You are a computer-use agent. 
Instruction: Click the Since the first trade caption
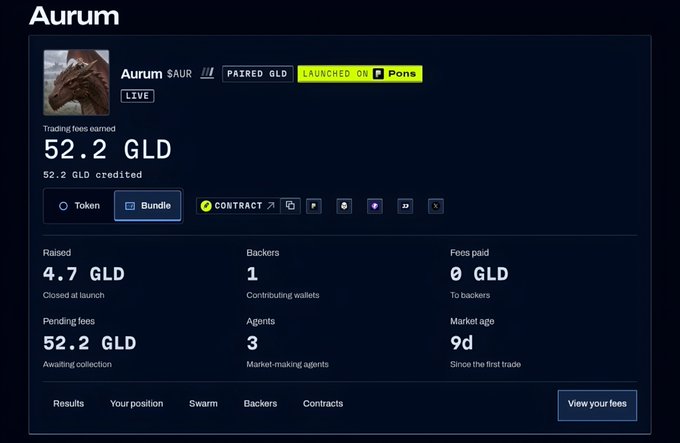[485, 365]
